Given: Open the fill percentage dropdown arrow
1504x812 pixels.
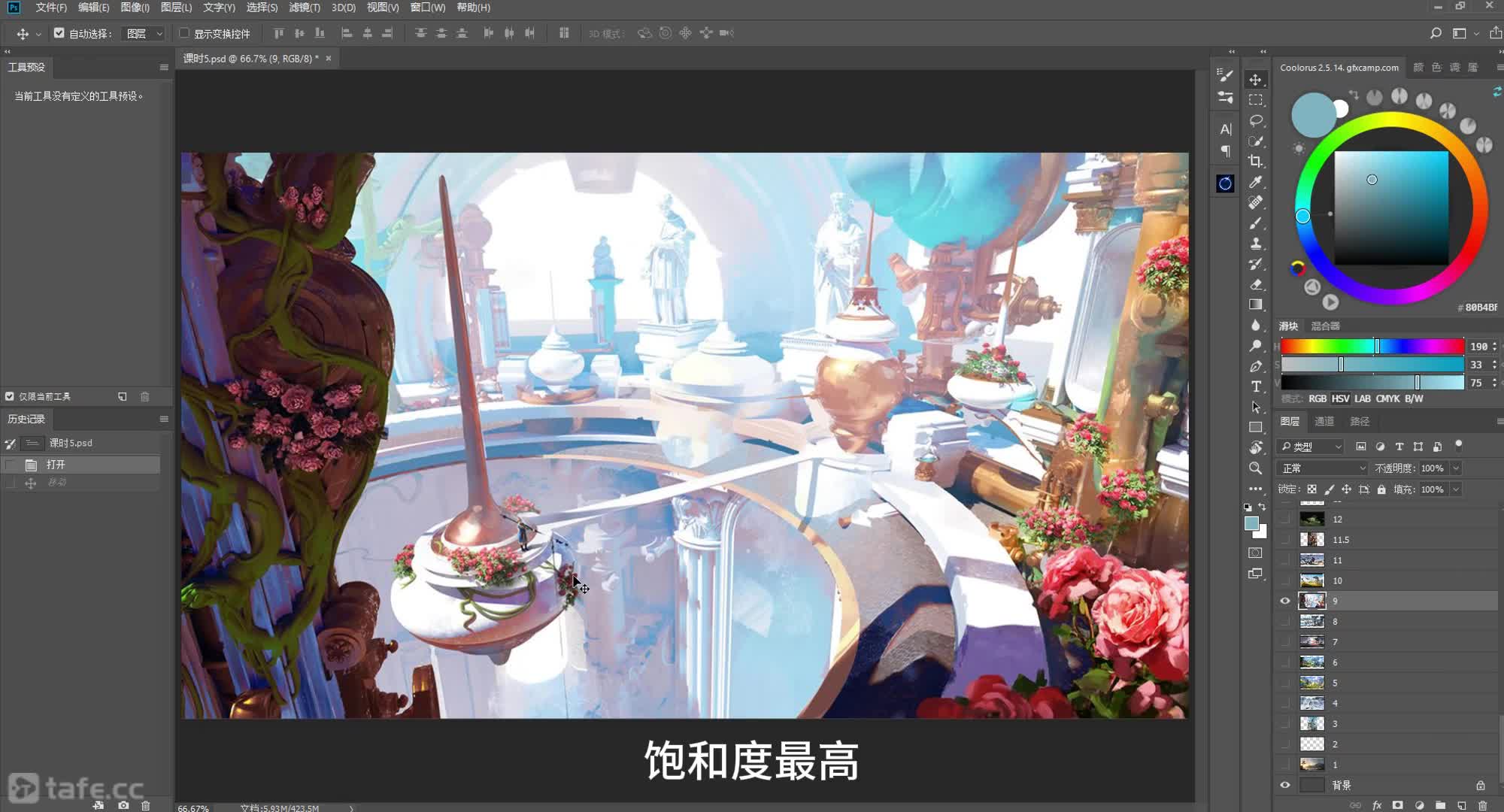Looking at the screenshot, I should (1456, 489).
